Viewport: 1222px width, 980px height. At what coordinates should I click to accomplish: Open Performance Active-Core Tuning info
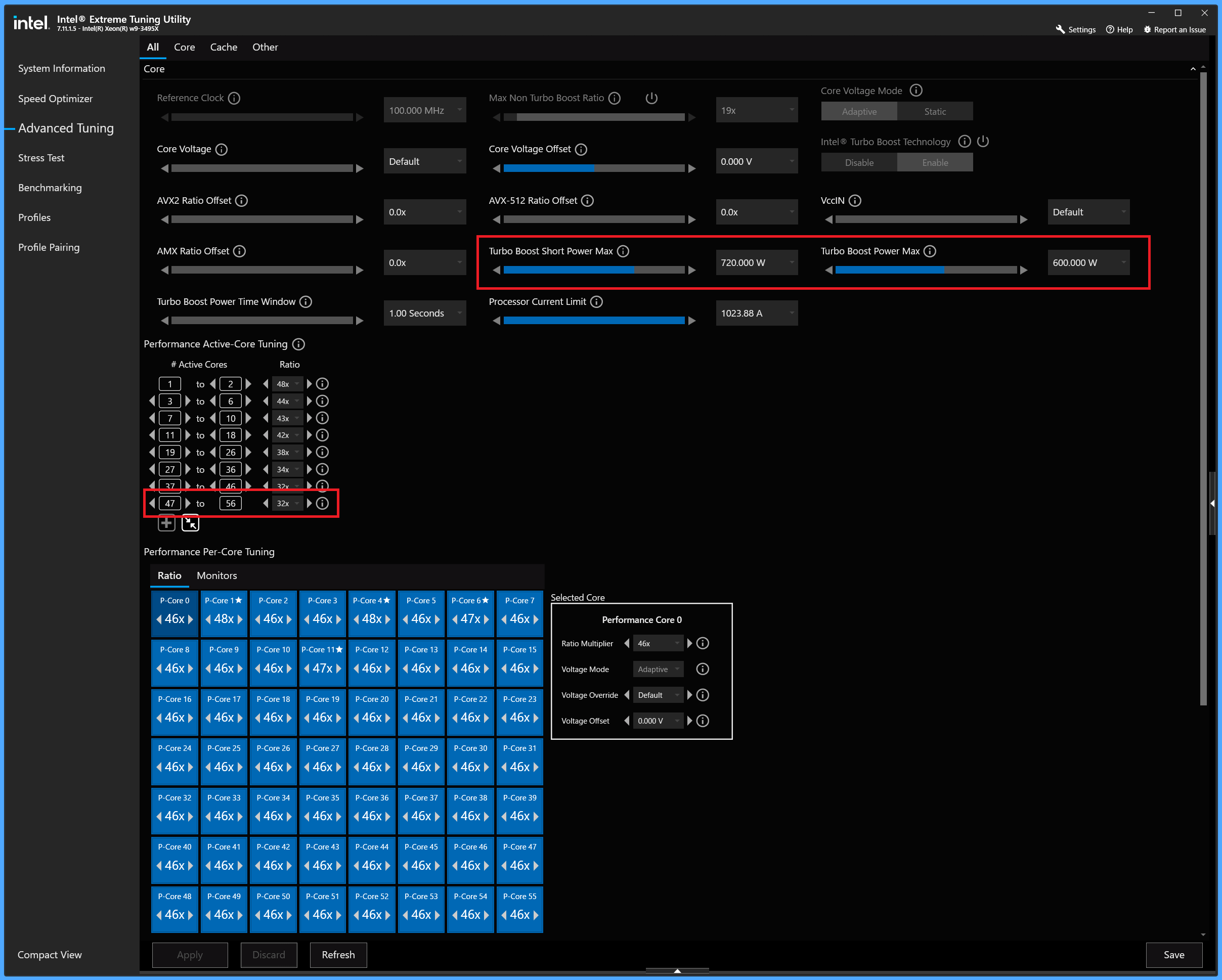pos(298,344)
